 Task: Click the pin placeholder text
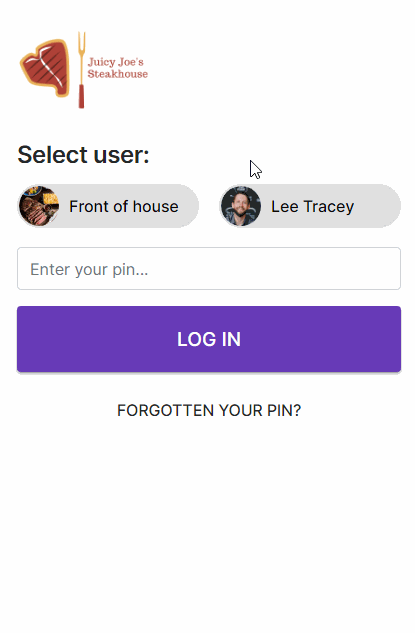pyautogui.click(x=89, y=269)
